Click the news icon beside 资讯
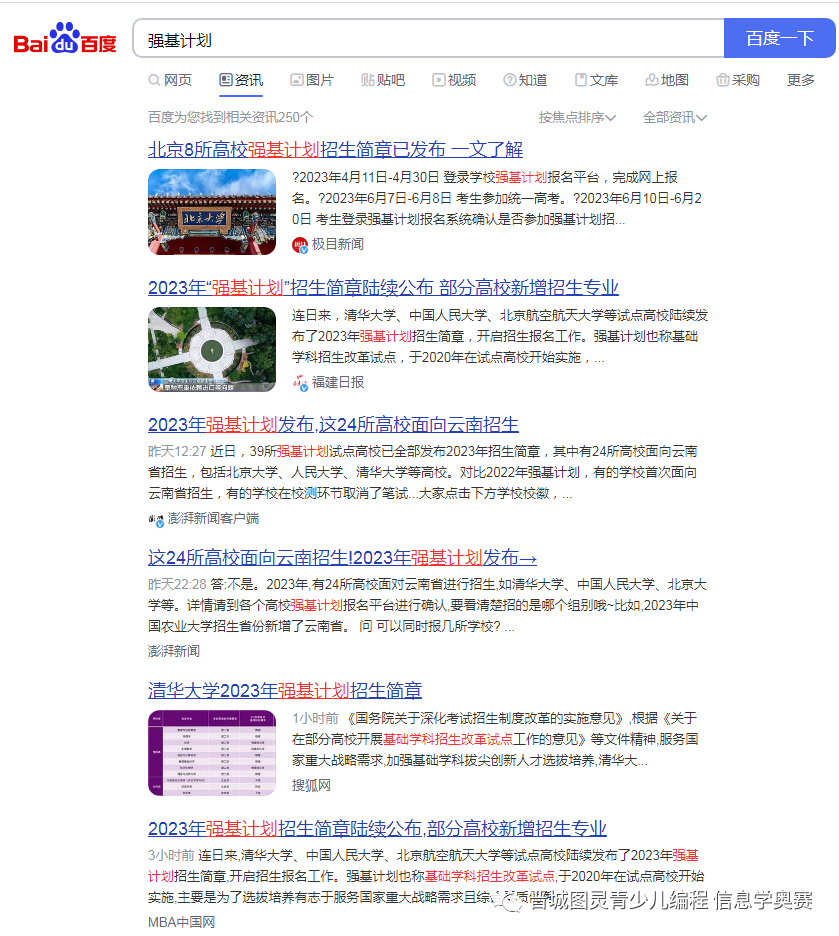 226,80
